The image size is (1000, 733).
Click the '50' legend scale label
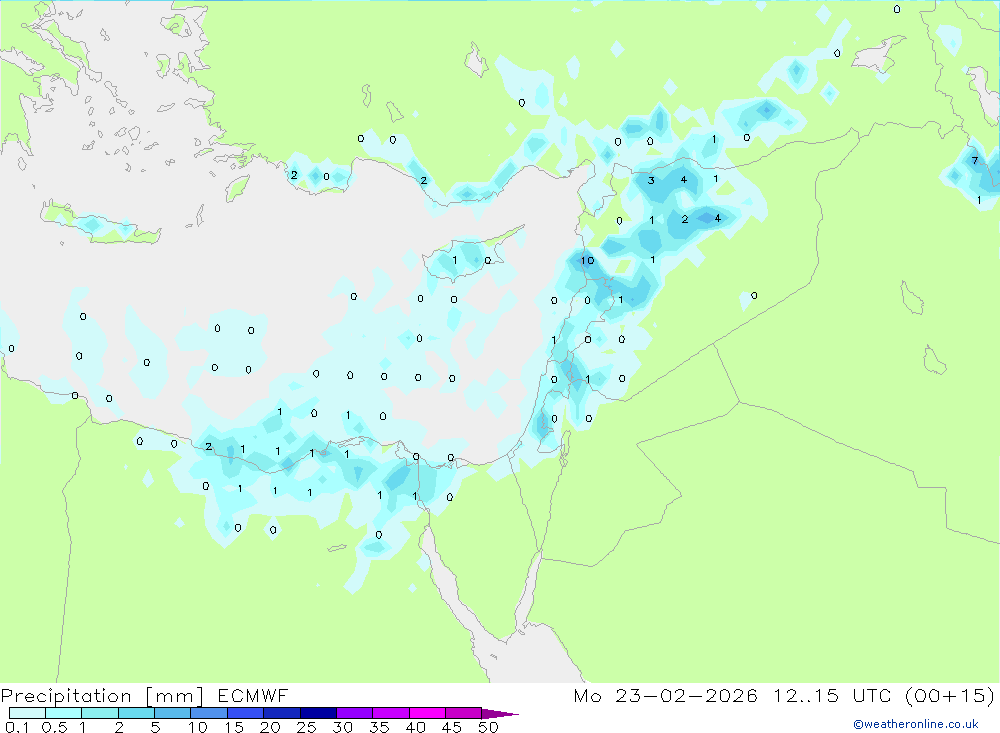click(x=488, y=727)
